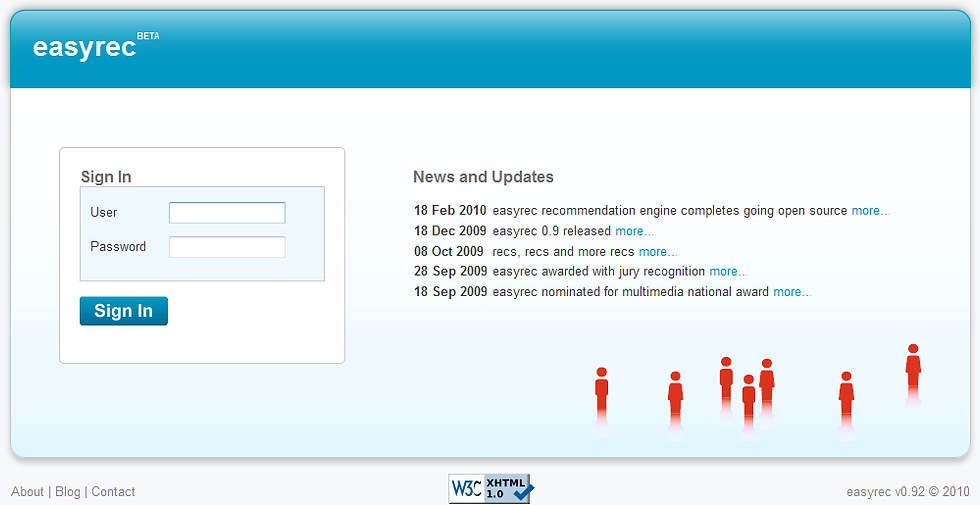Click the Sign In button
The width and height of the screenshot is (980, 505).
(124, 311)
